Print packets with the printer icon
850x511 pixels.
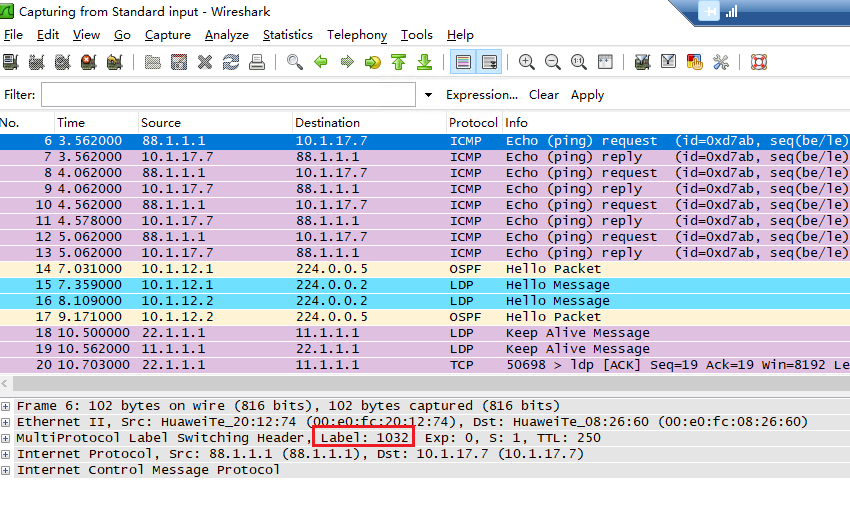[256, 62]
